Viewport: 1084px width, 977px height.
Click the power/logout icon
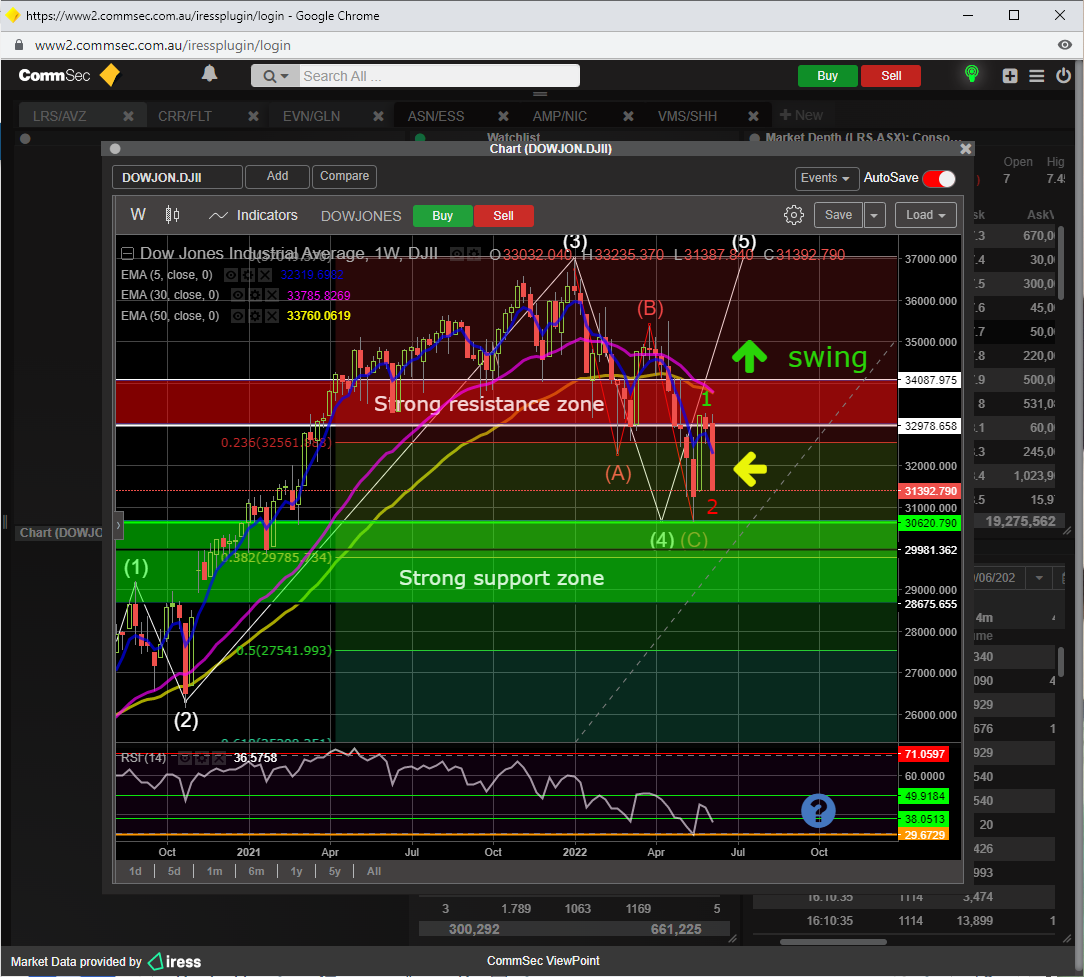coord(1063,75)
